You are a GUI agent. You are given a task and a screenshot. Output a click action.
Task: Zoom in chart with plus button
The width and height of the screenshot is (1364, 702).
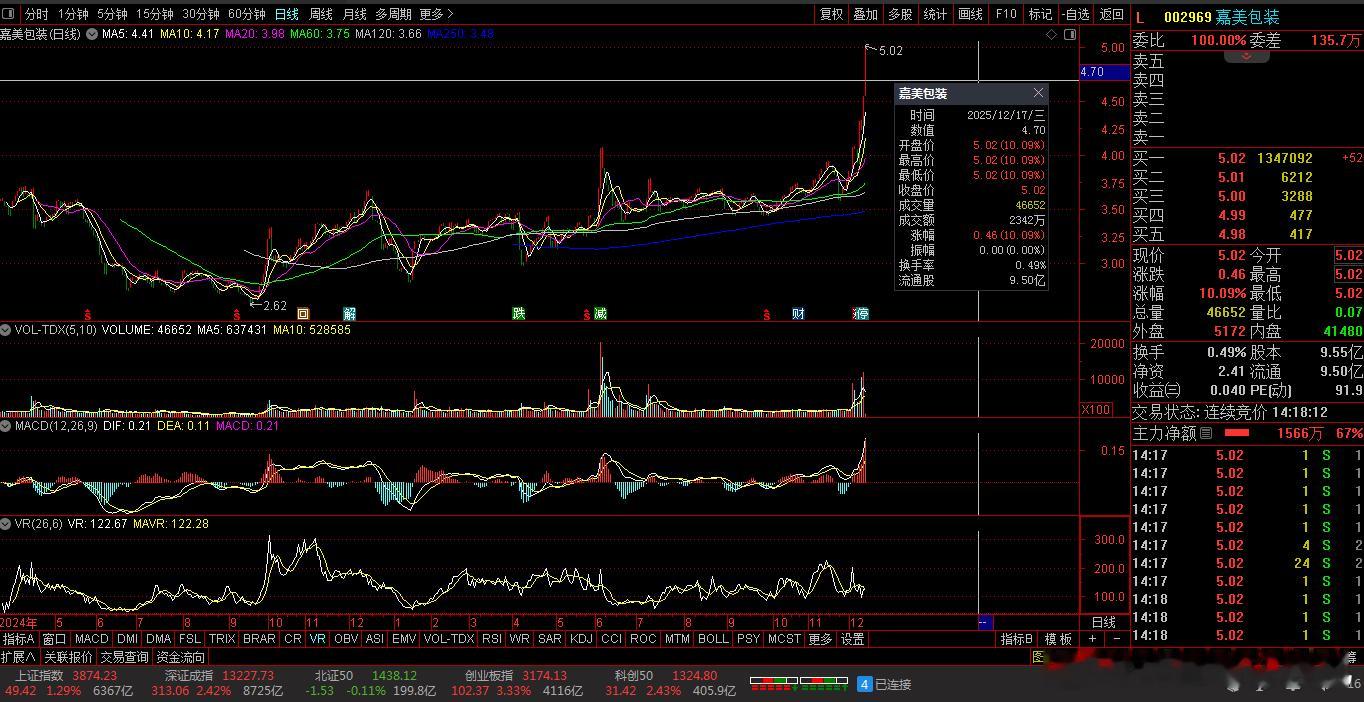1092,639
